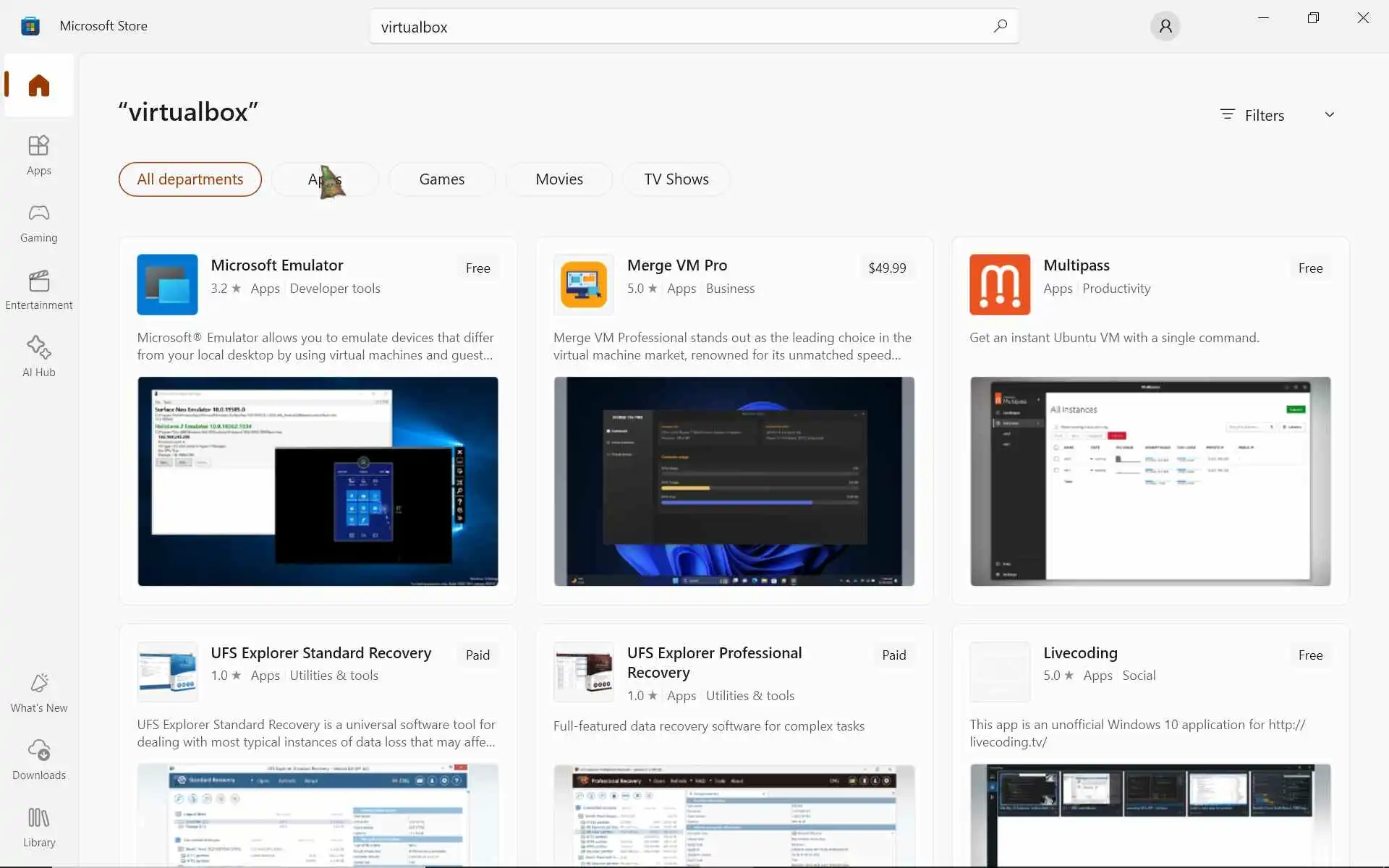Viewport: 1389px width, 868px height.
Task: Go to Home in the sidebar
Action: pyautogui.click(x=39, y=85)
